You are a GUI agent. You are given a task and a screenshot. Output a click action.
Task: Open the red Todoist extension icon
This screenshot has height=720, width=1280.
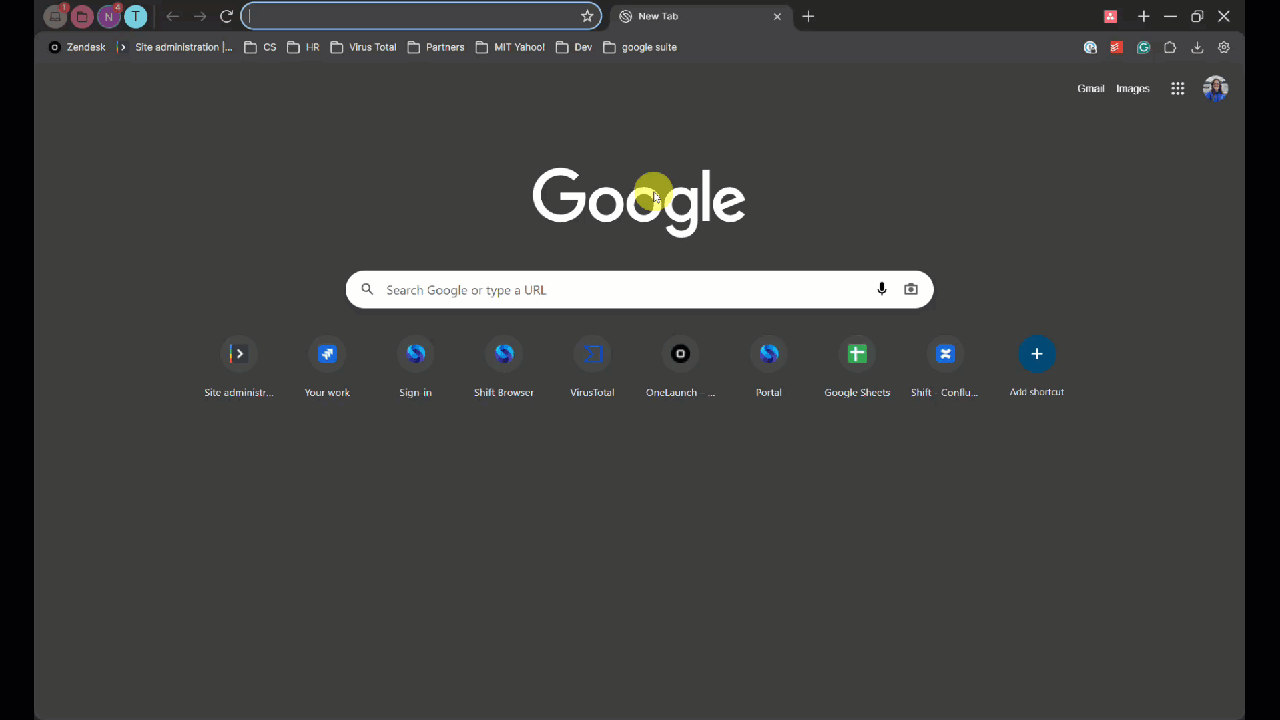click(x=1116, y=47)
